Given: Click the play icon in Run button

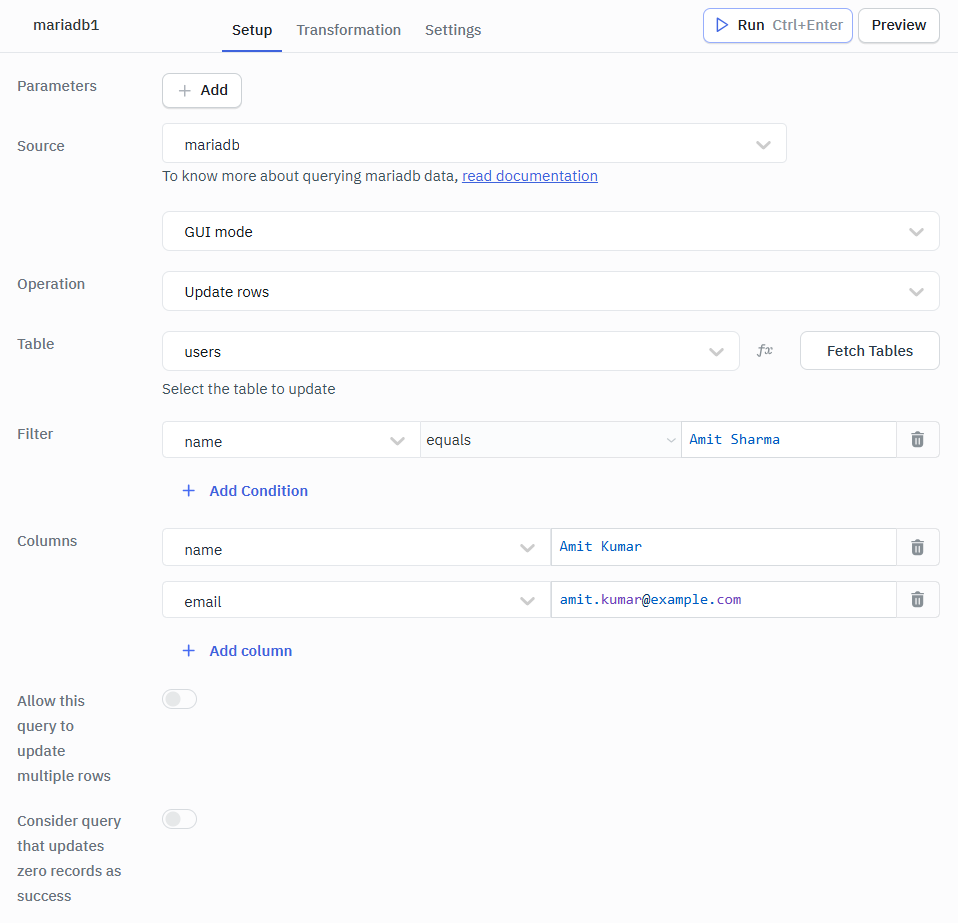Looking at the screenshot, I should tap(722, 25).
